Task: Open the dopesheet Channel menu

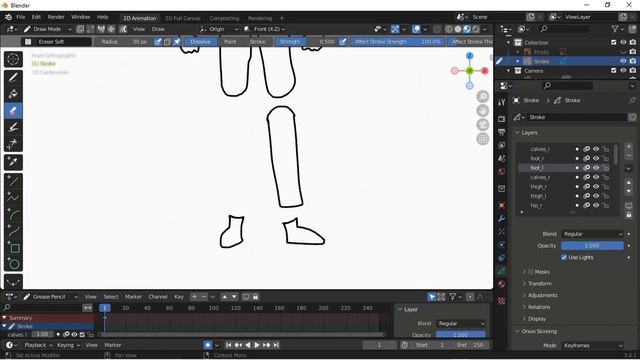Action: [x=158, y=297]
